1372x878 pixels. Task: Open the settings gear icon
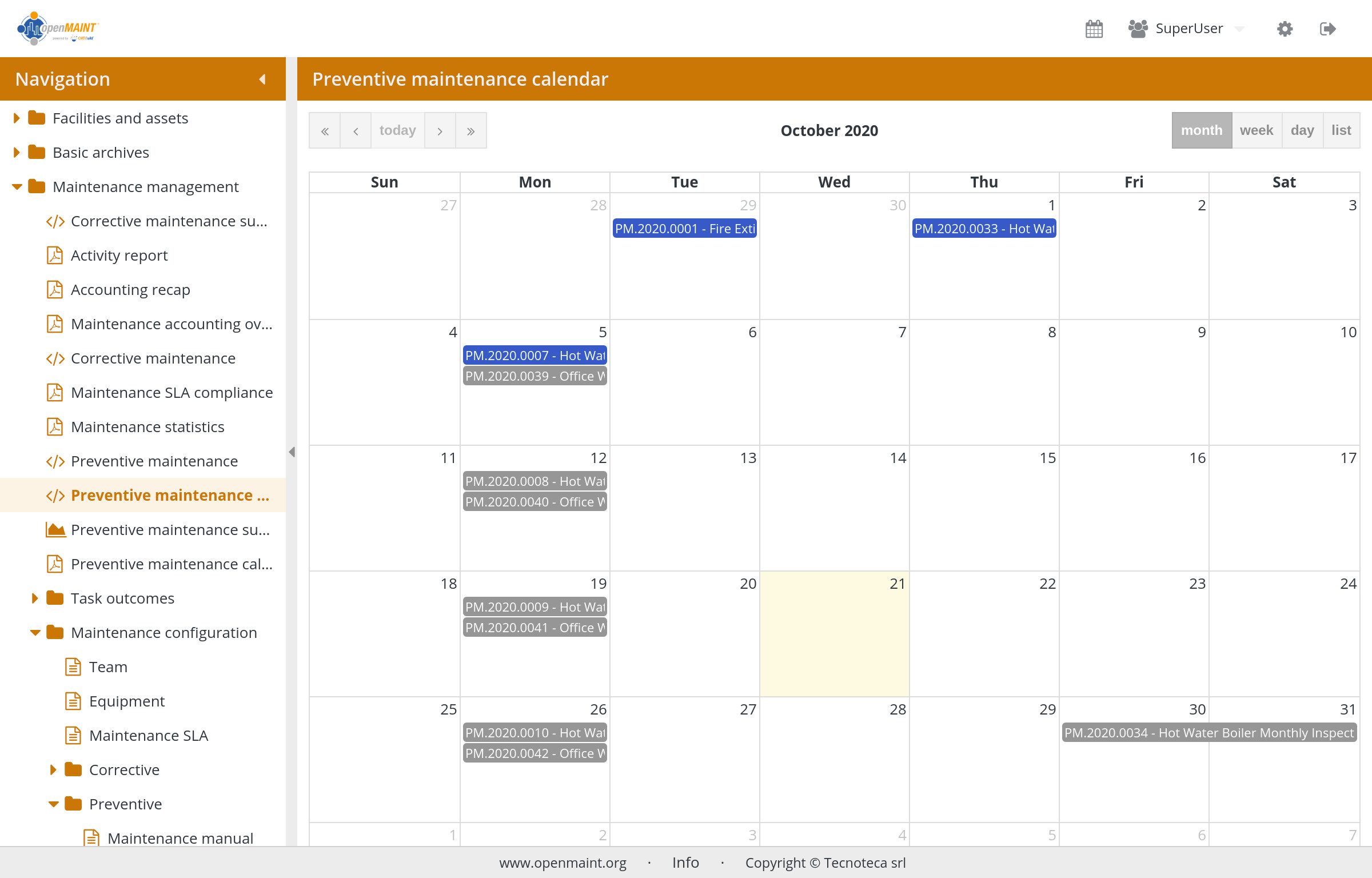pyautogui.click(x=1285, y=29)
